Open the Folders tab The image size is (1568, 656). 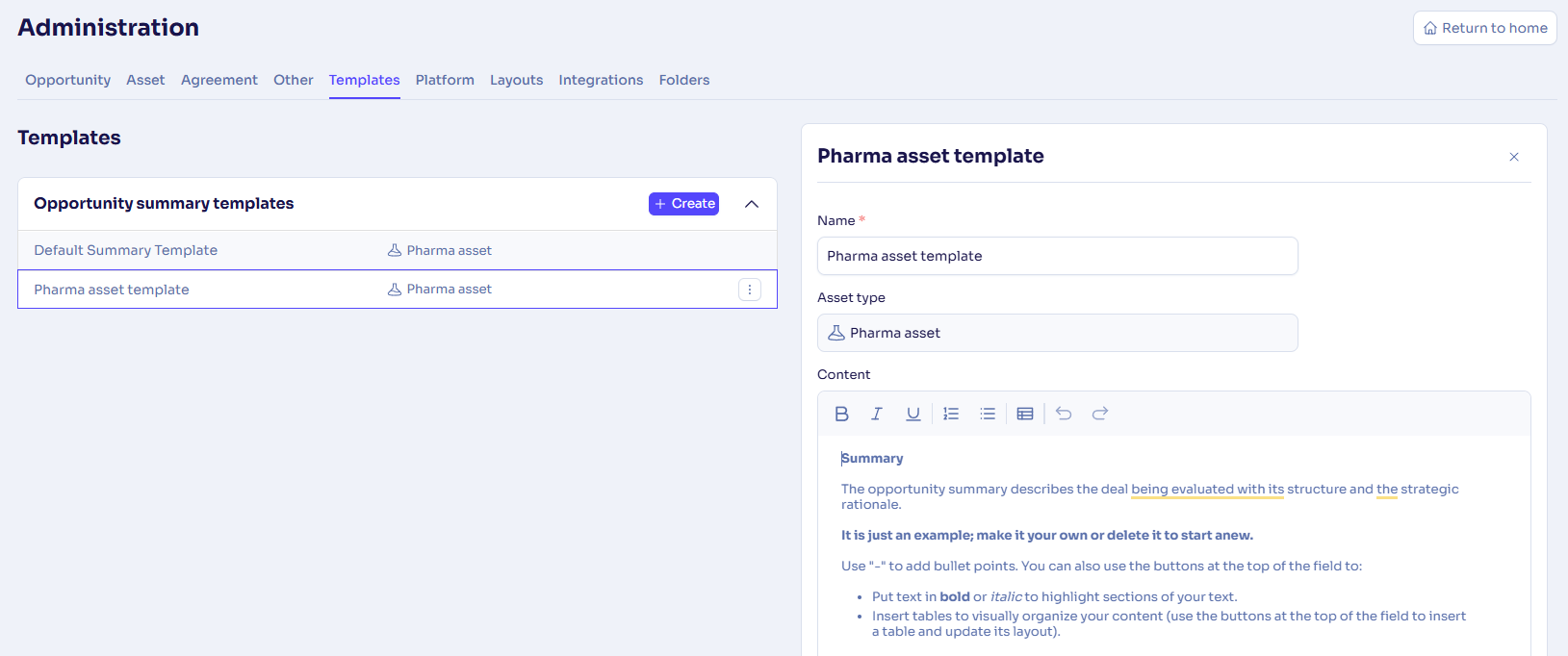pos(683,80)
